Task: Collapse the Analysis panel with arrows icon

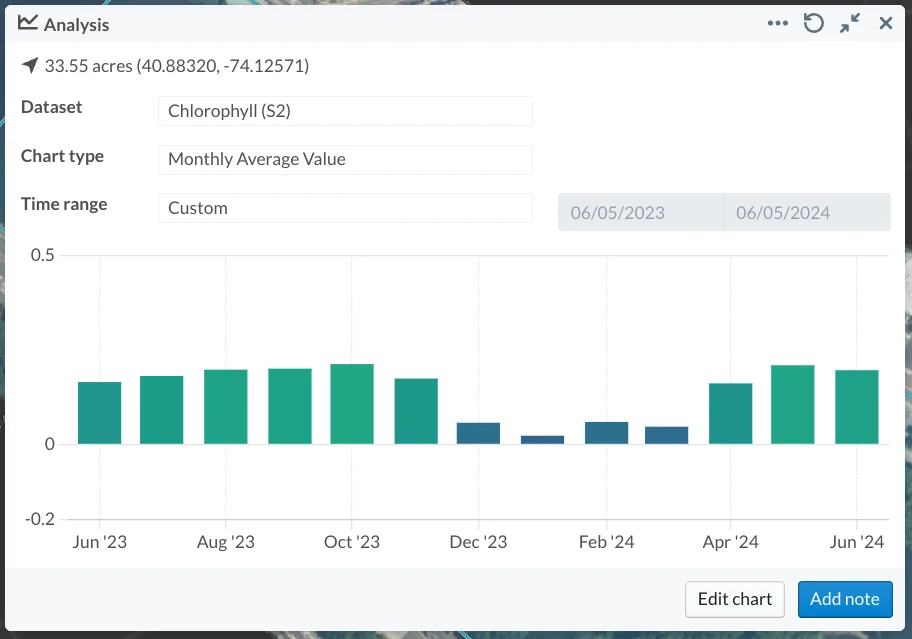Action: [x=850, y=23]
